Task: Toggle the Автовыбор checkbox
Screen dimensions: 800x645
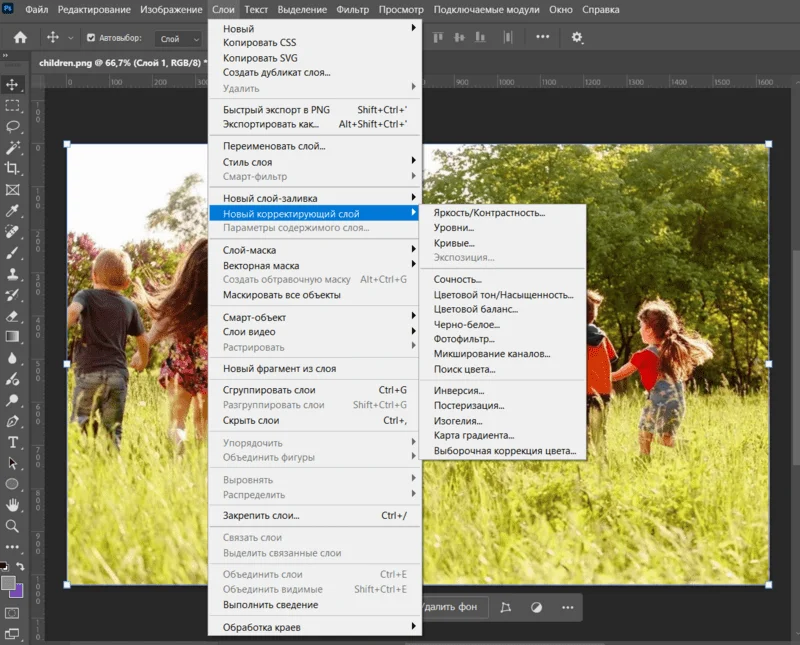Action: click(x=92, y=38)
